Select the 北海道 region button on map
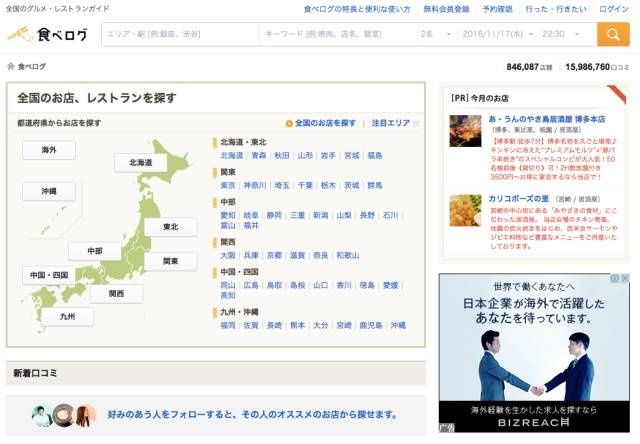Viewport: 640px width, 444px height. tap(140, 162)
